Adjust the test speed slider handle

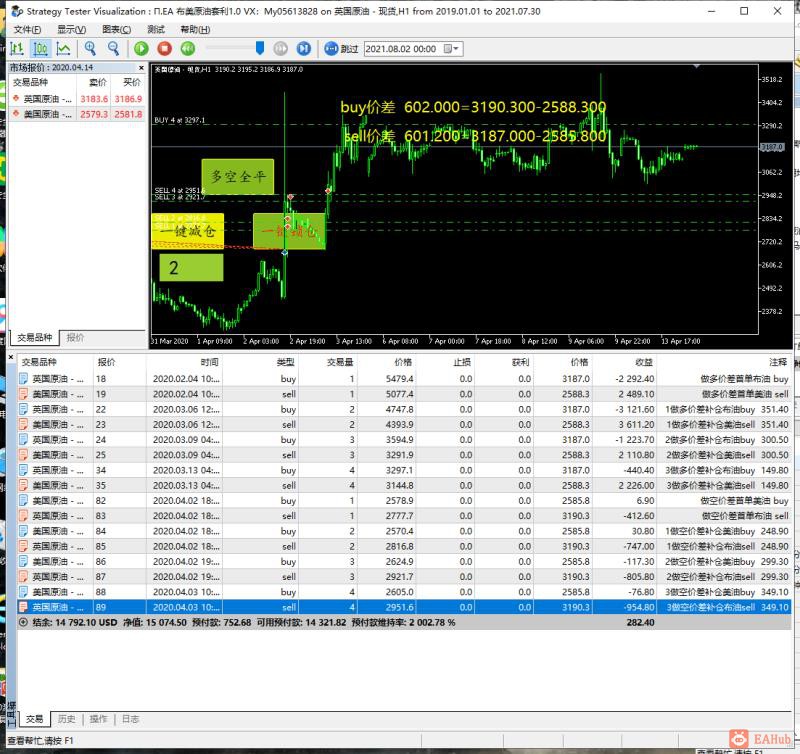pos(260,47)
